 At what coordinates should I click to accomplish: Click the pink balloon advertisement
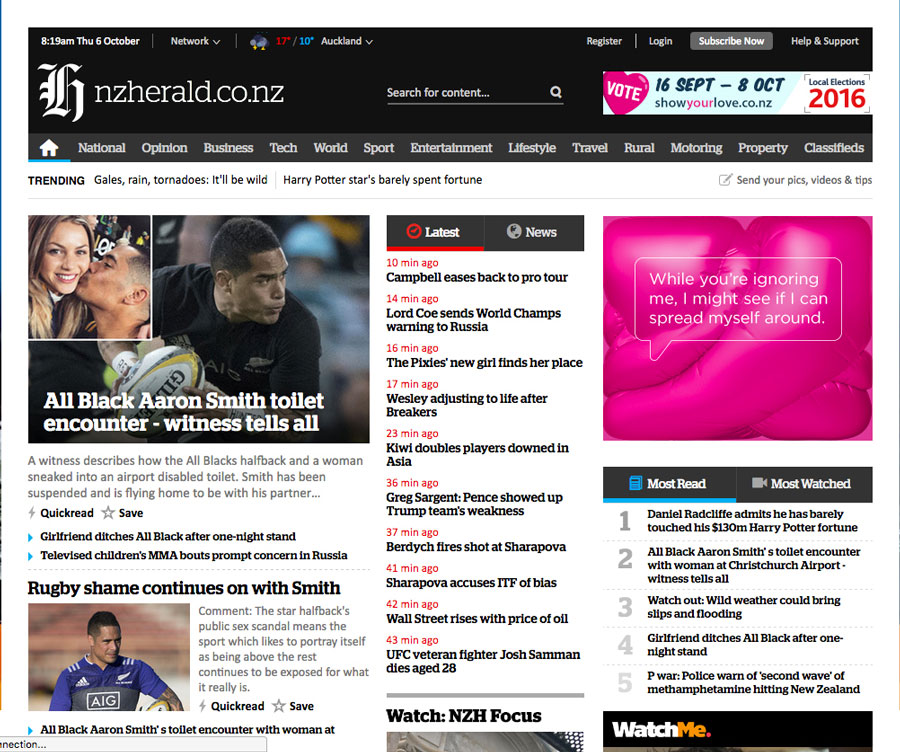point(738,328)
